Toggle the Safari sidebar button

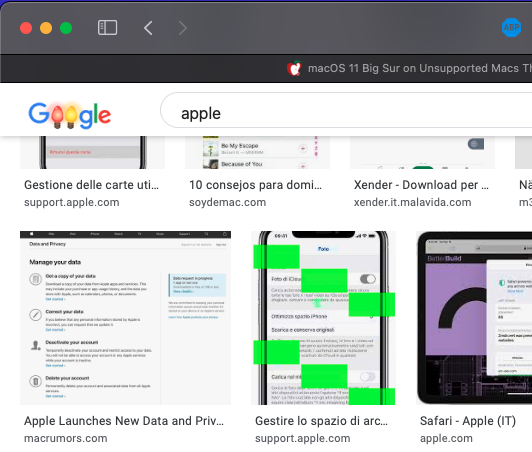tap(107, 28)
